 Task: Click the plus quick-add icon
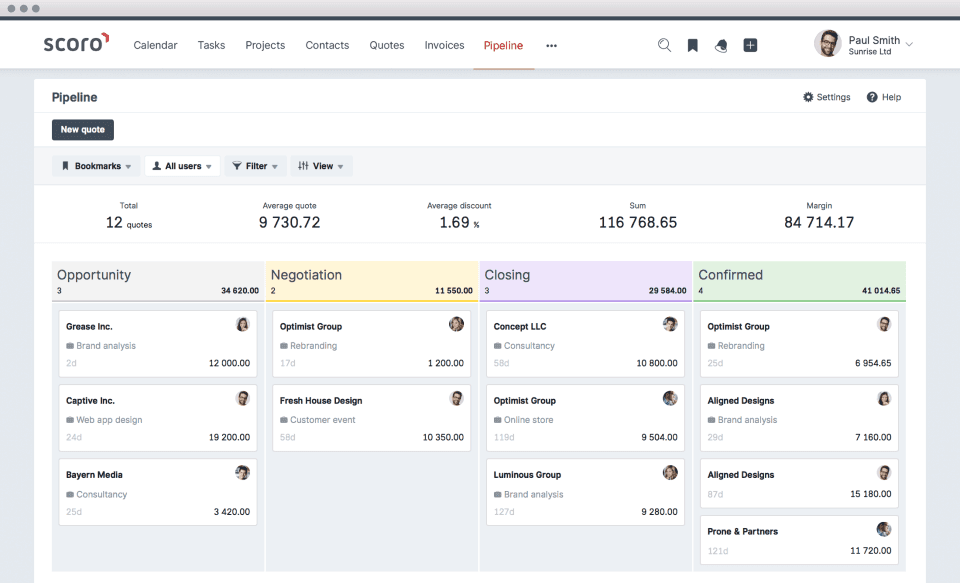[x=750, y=45]
